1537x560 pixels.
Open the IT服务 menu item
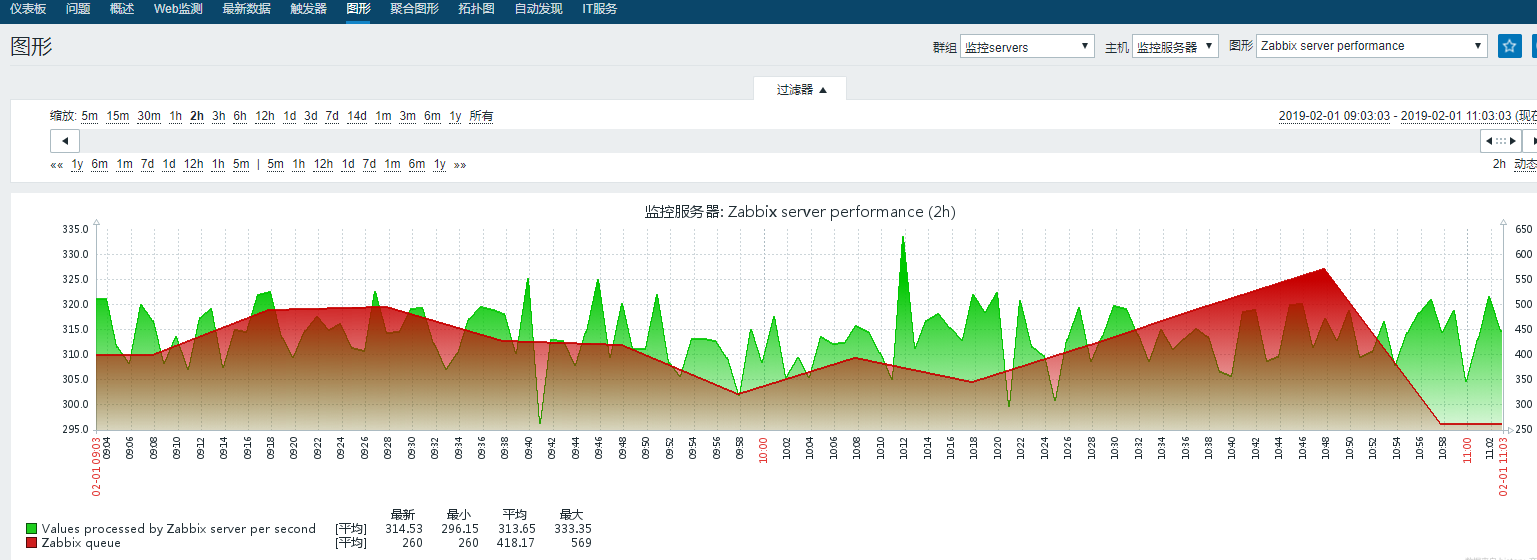[x=599, y=9]
